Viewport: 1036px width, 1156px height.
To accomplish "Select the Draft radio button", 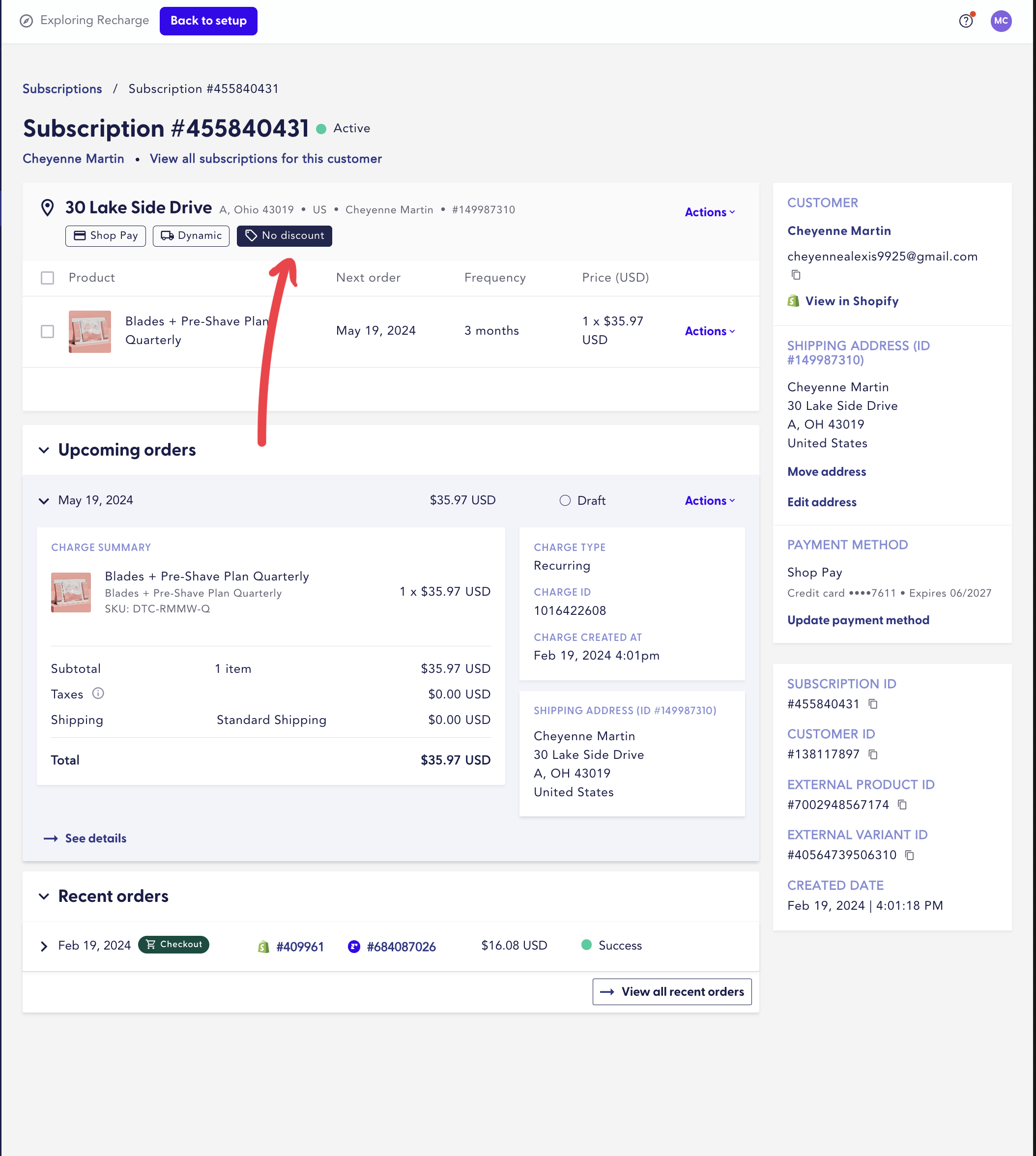I will point(565,500).
